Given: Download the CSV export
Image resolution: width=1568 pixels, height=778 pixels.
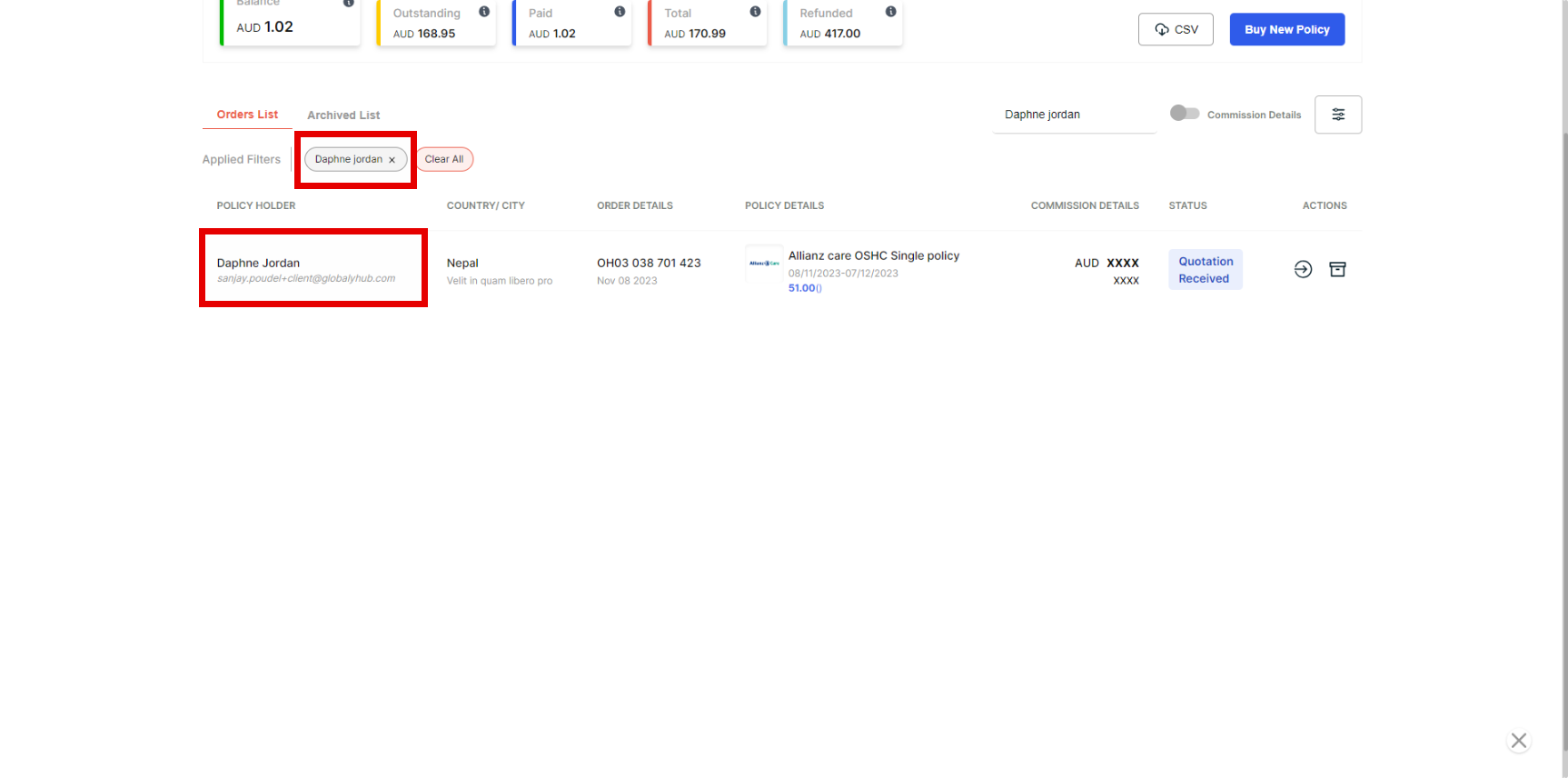Looking at the screenshot, I should click(x=1176, y=29).
